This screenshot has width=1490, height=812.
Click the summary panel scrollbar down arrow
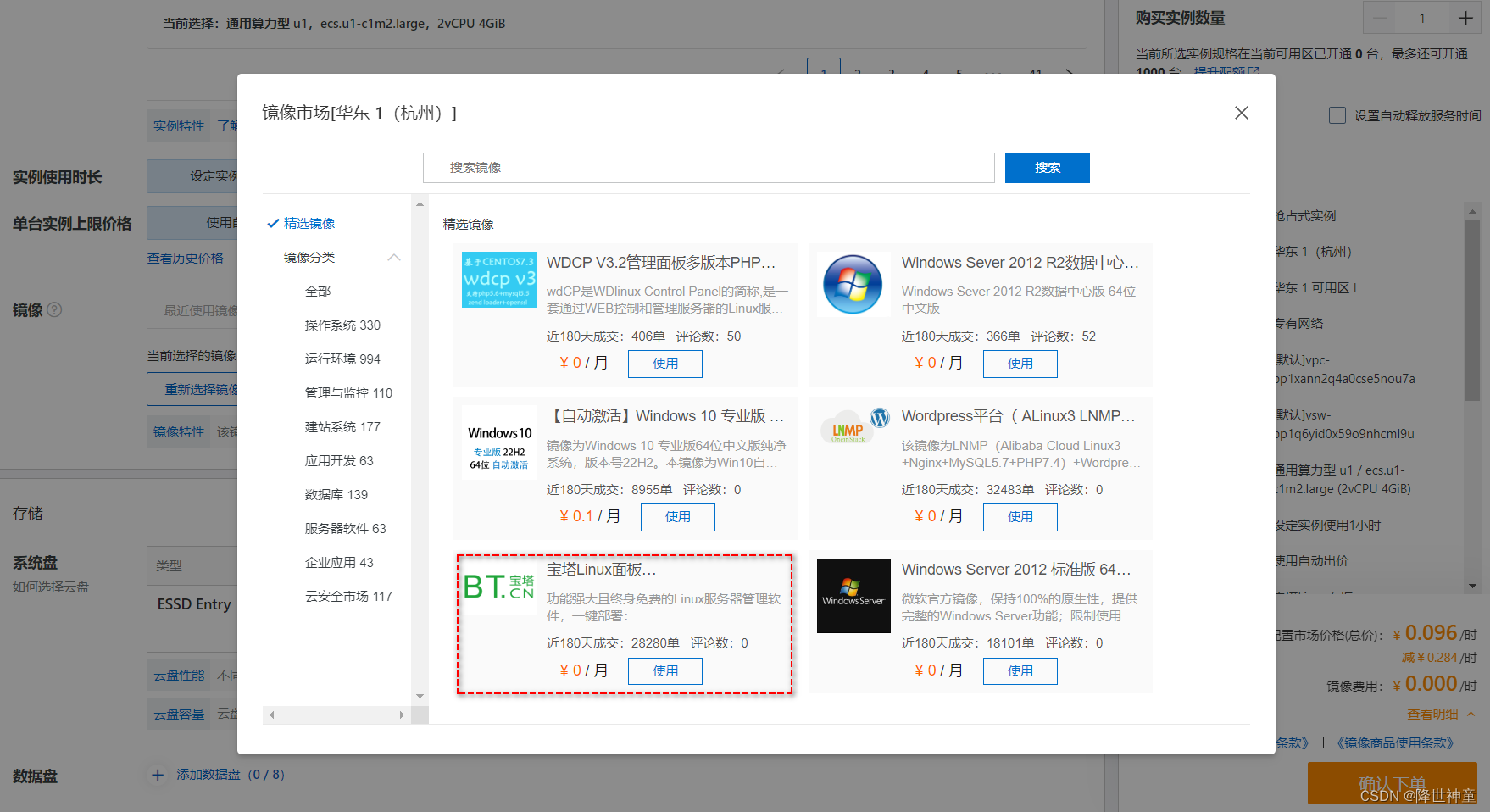1472,586
